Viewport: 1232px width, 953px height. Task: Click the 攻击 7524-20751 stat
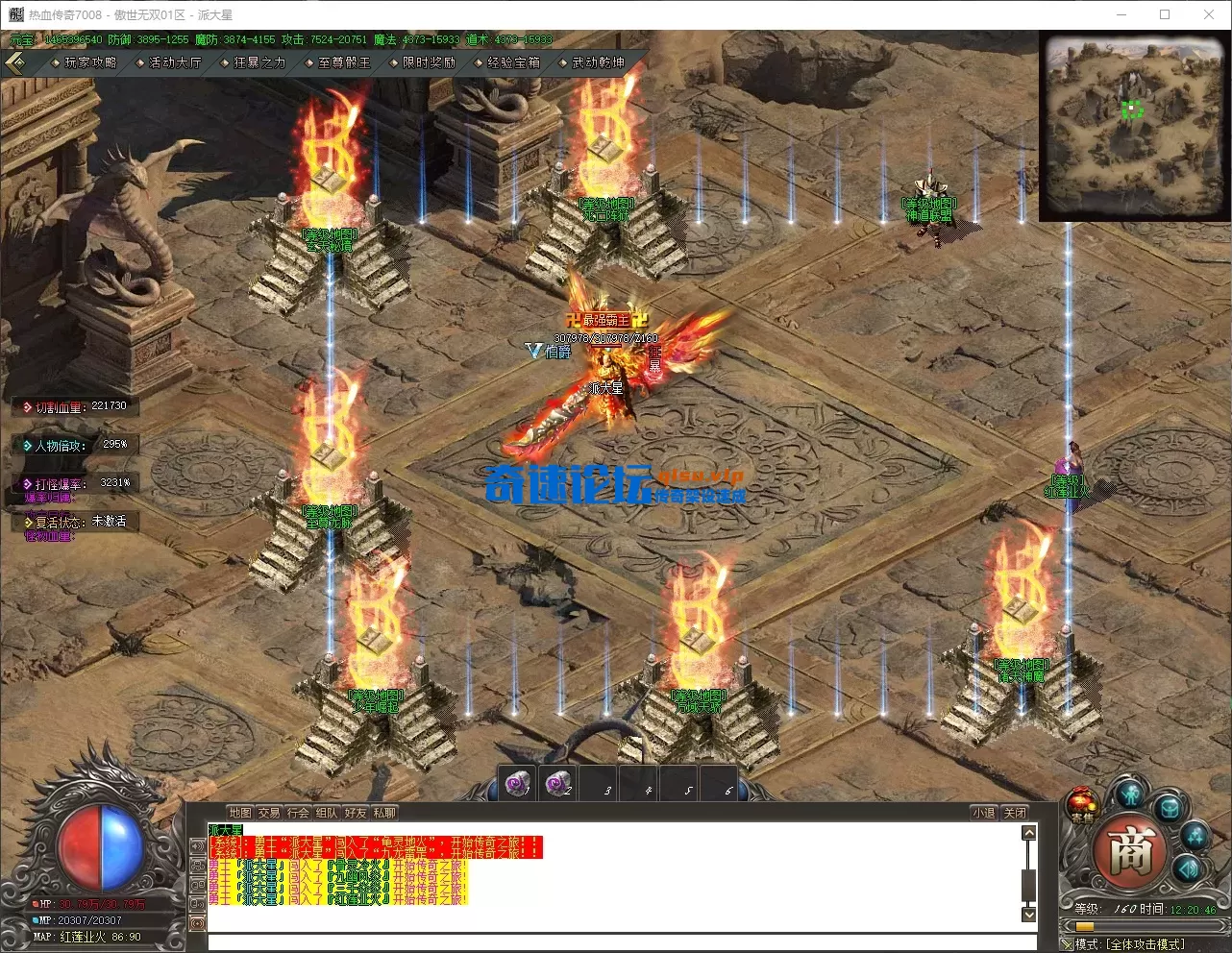tap(324, 39)
